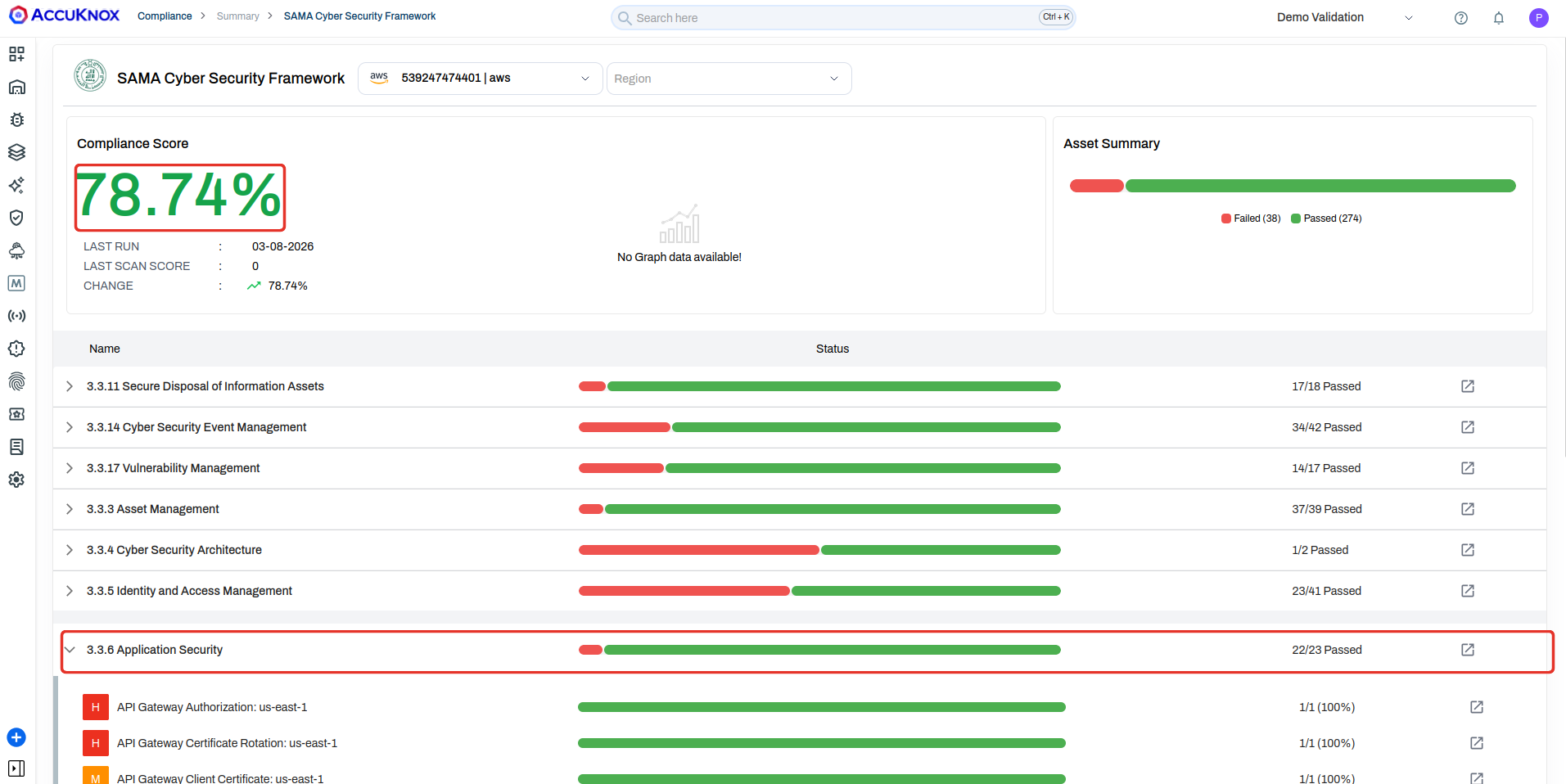Collapse 3.3.6 Application Security row
This screenshot has height=784, width=1566.
pyautogui.click(x=70, y=650)
